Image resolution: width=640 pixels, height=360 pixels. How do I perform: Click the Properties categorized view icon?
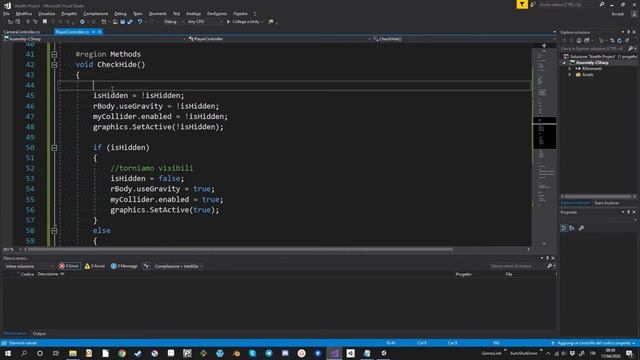564,228
